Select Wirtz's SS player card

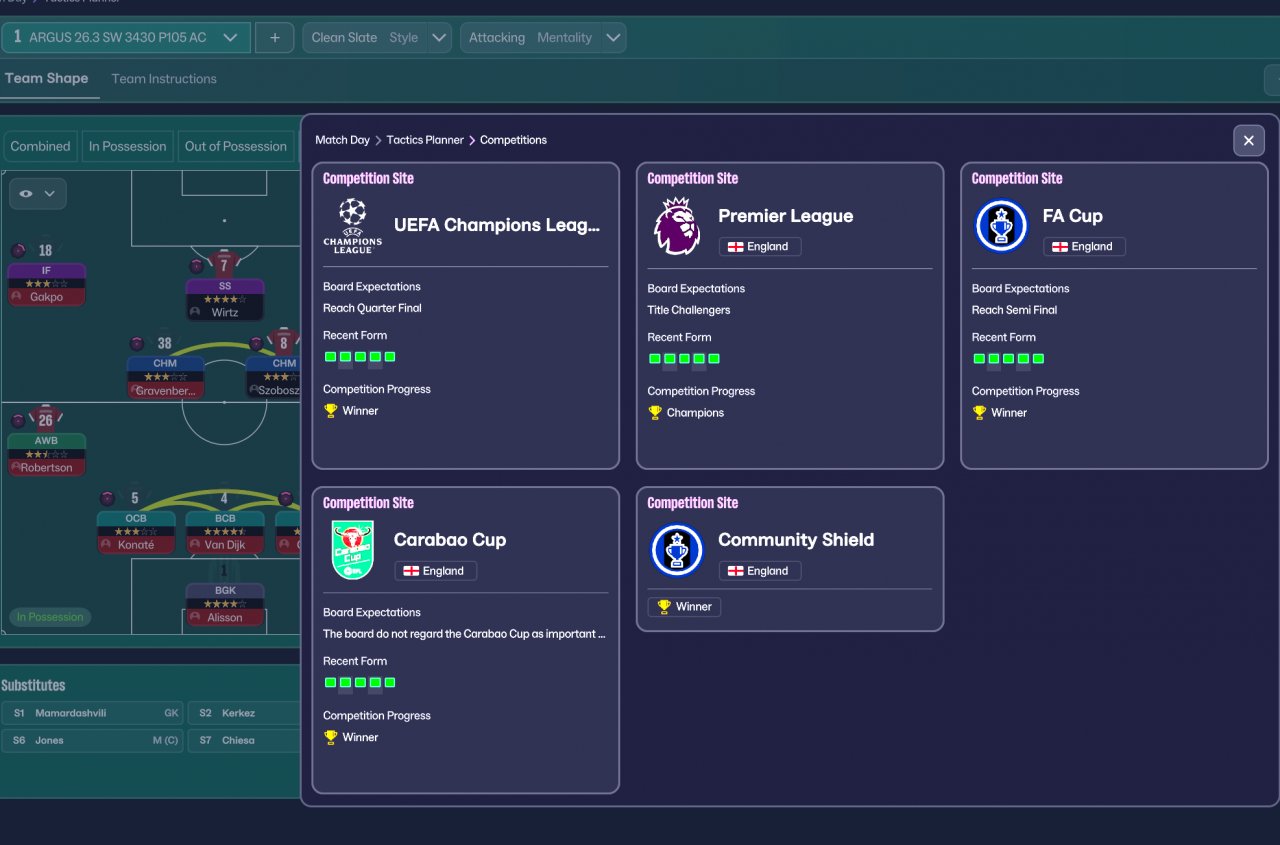[x=225, y=299]
